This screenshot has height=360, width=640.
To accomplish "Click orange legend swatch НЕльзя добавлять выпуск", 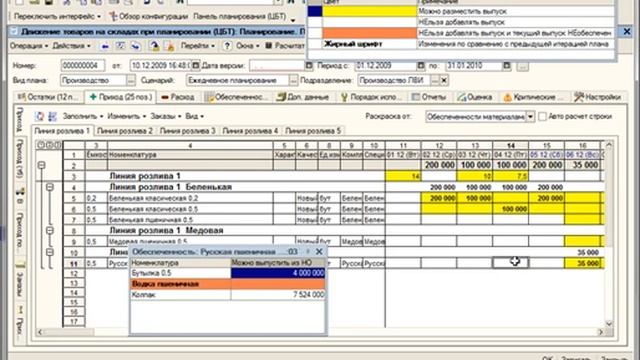I will click(x=369, y=33).
